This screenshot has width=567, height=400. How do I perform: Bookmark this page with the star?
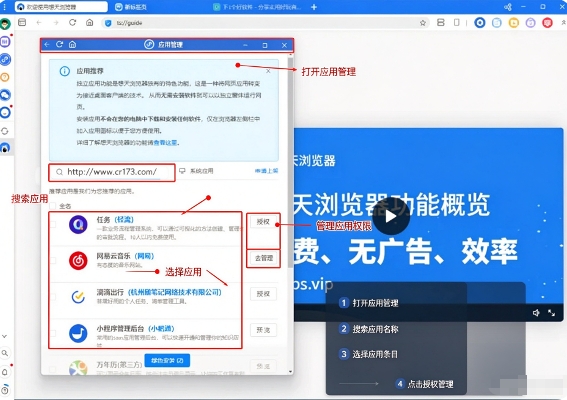[422, 23]
